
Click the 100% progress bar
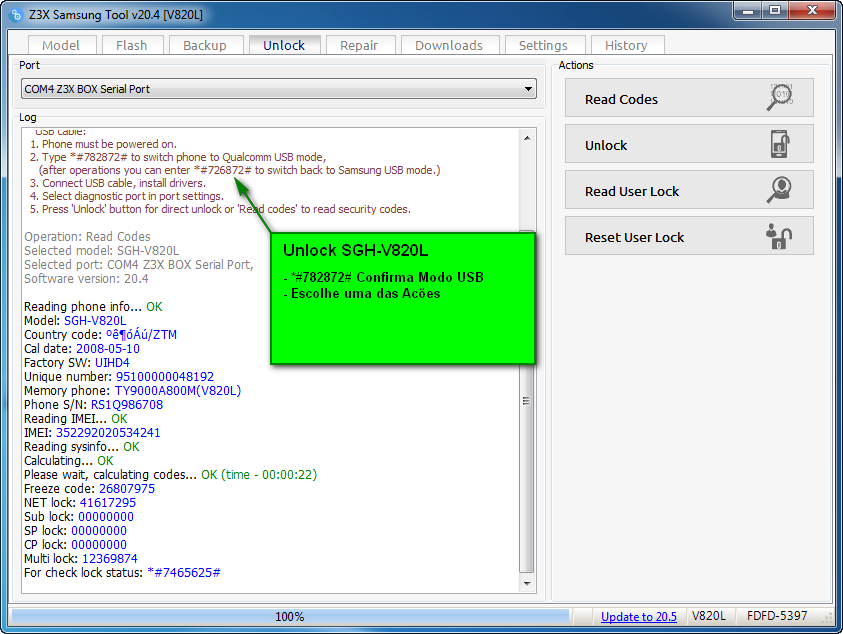pyautogui.click(x=290, y=616)
